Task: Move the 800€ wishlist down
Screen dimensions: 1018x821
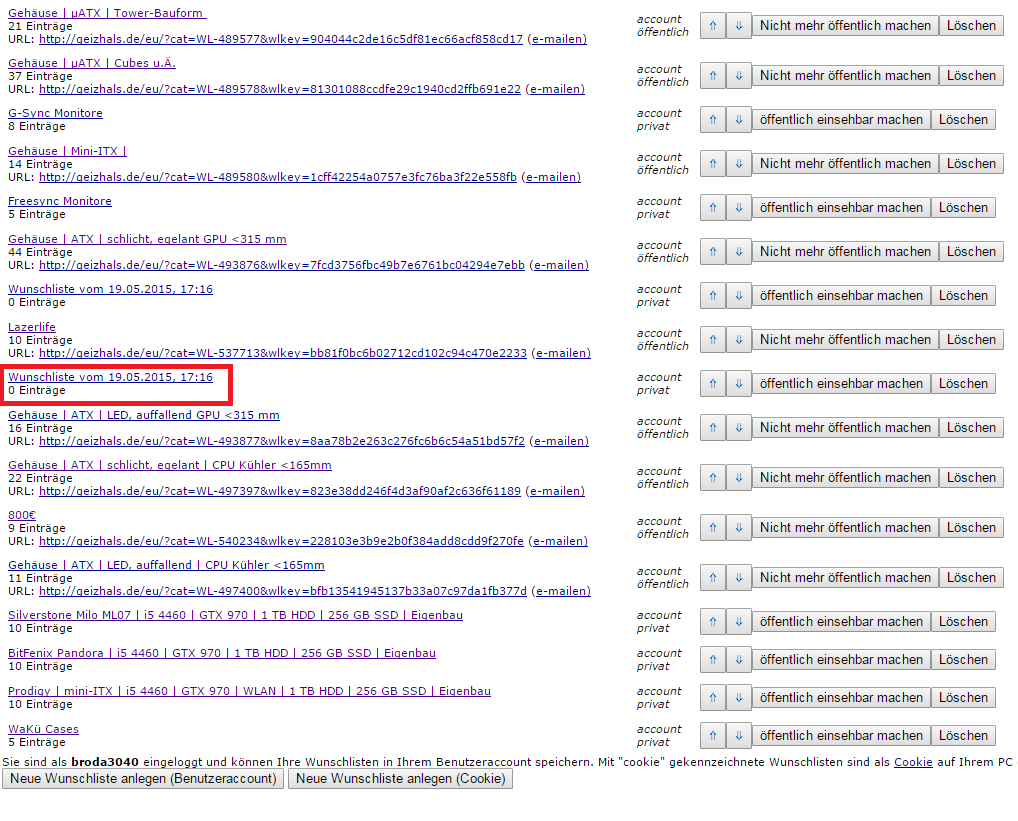Action: click(739, 528)
